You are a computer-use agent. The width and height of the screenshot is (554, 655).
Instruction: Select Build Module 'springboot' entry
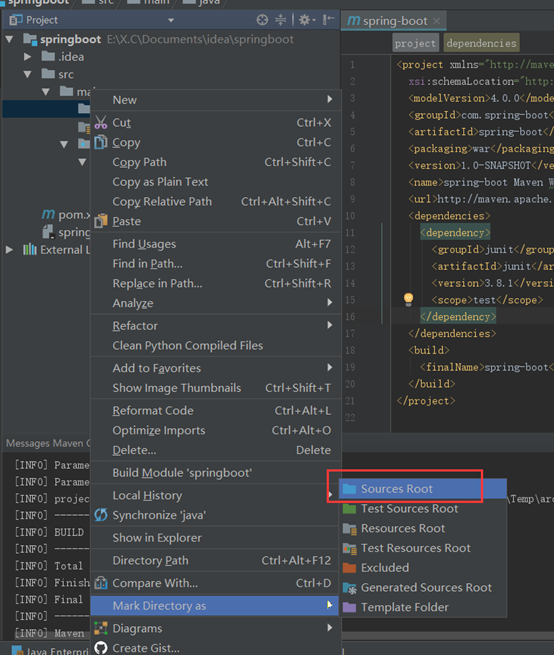click(x=216, y=473)
